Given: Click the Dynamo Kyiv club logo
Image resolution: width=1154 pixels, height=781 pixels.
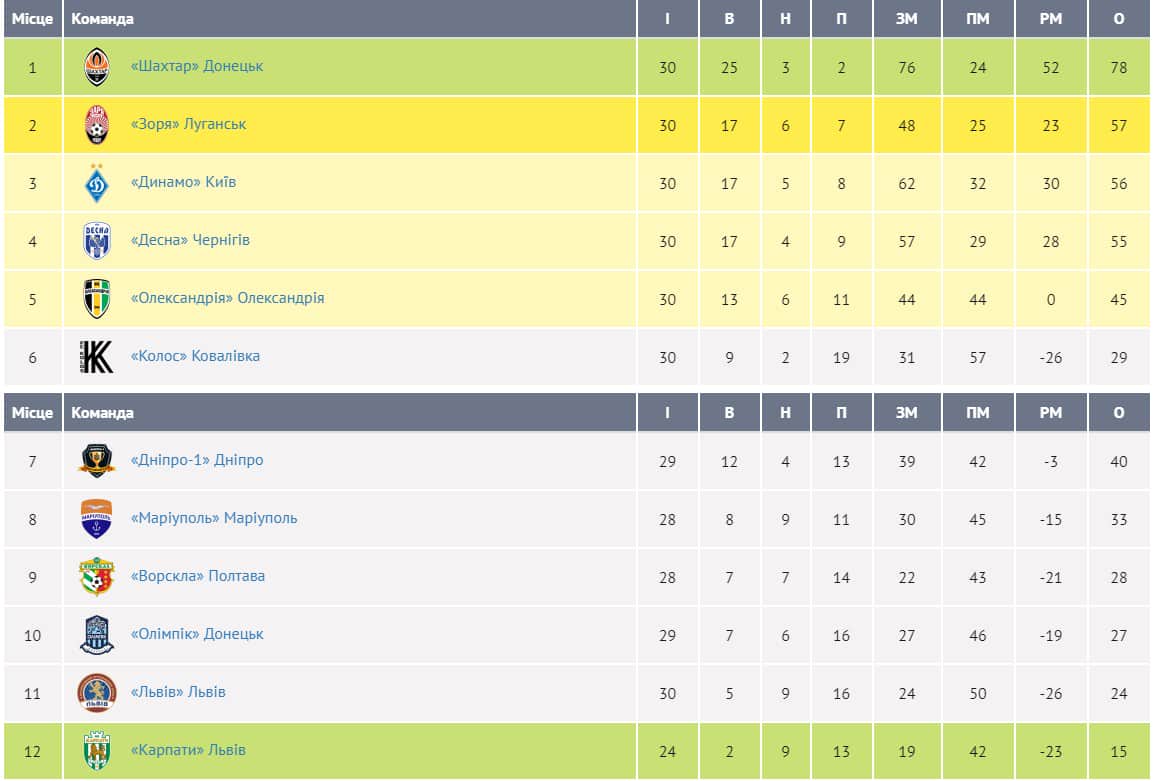Looking at the screenshot, I should (97, 183).
